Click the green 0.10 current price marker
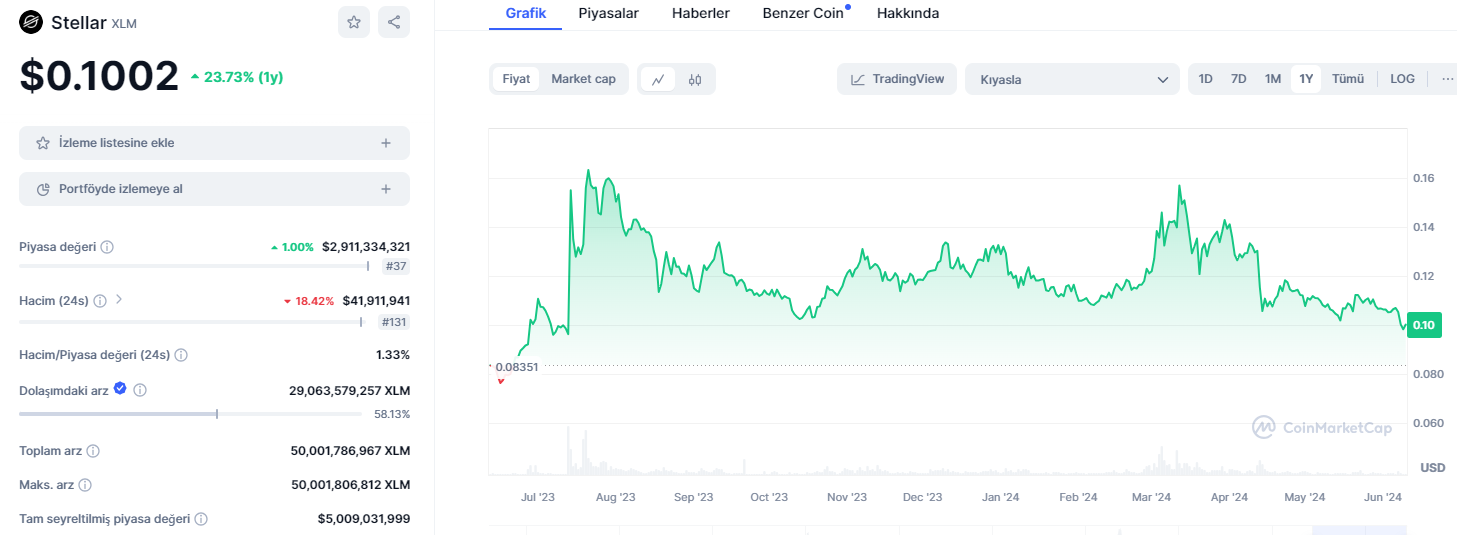 click(1423, 325)
